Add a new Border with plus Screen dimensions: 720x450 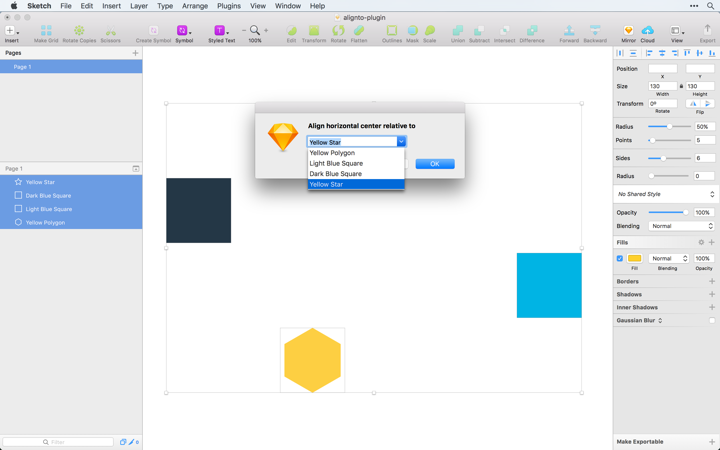712,281
